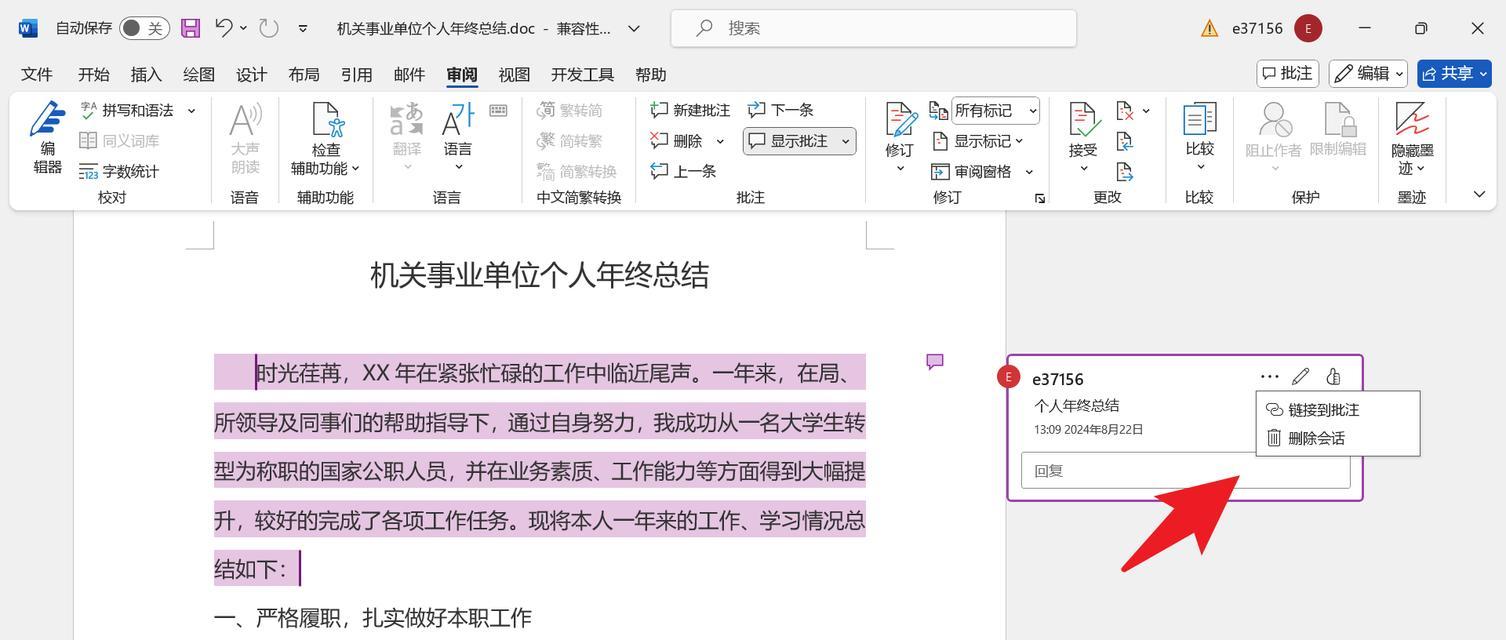Open the 编辑 mode dropdown button
The width and height of the screenshot is (1506, 640).
1368,73
